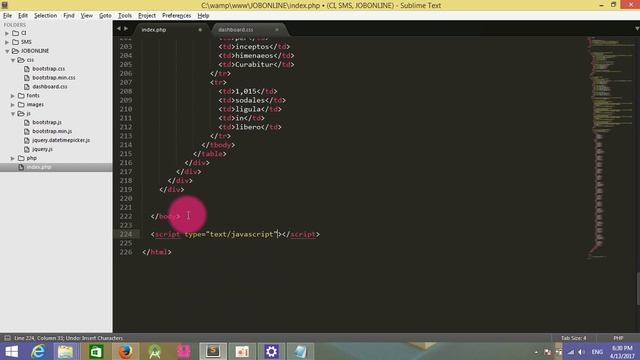
Task: Open the Tools menu
Action: 125,16
